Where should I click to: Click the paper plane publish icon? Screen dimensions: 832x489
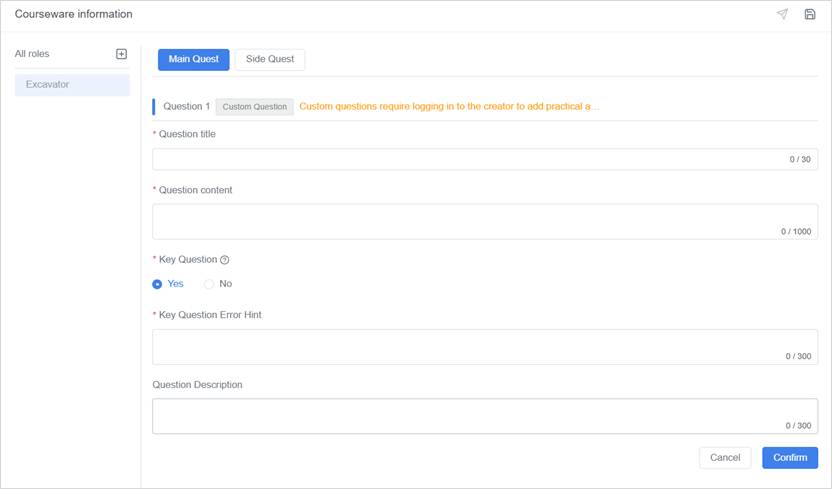(x=782, y=14)
